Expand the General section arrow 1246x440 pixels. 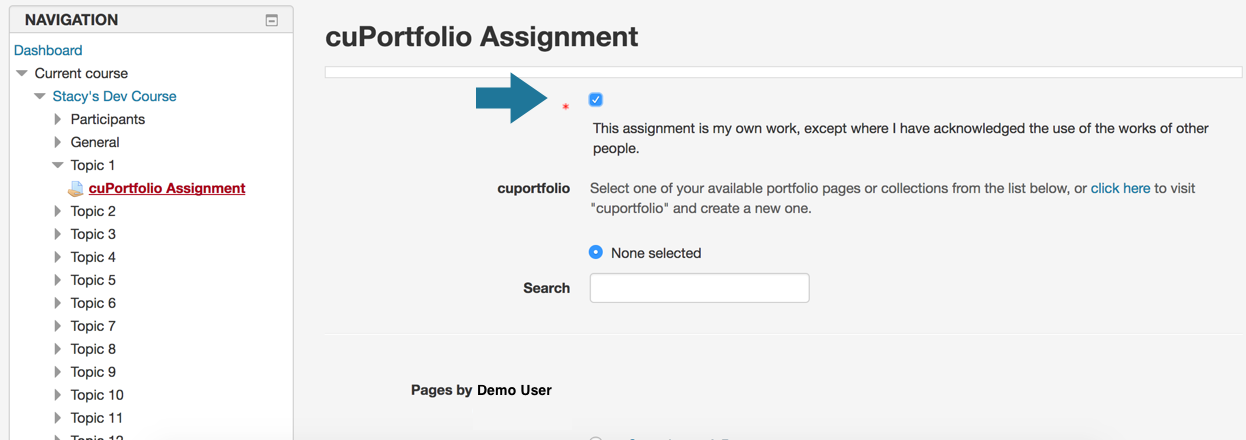tap(58, 142)
